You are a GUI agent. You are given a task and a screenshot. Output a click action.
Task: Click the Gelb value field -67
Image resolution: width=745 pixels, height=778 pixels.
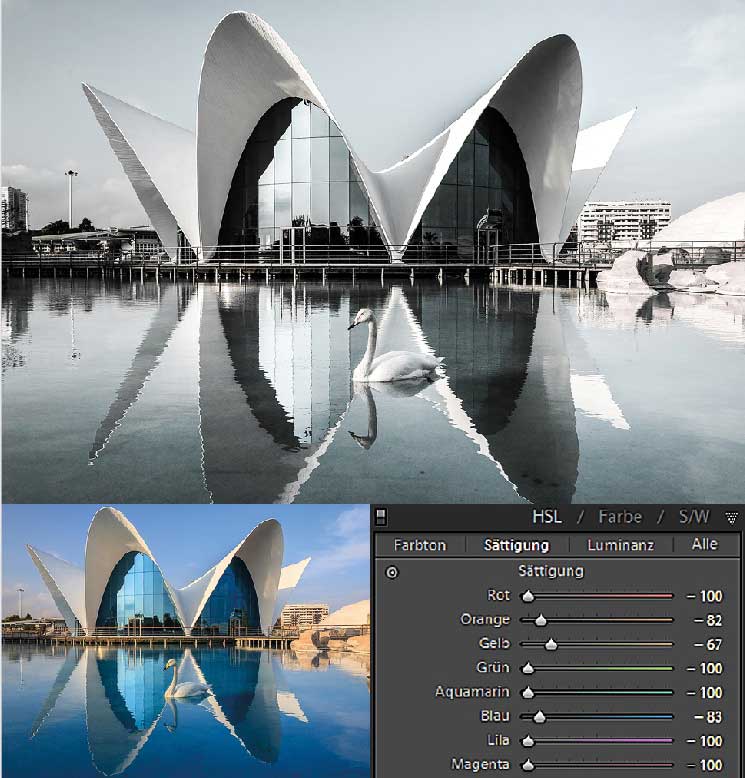[x=708, y=645]
